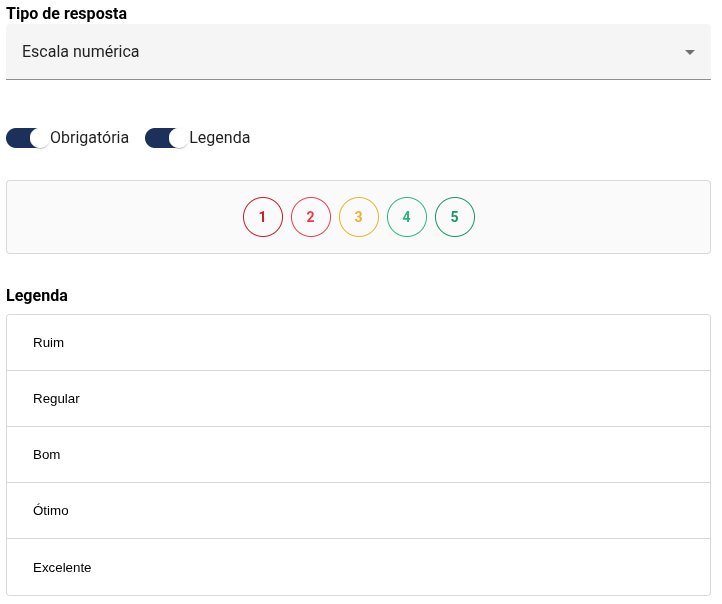Edit the "Ruim" legend field
Screen dimensions: 722x604
coord(358,343)
